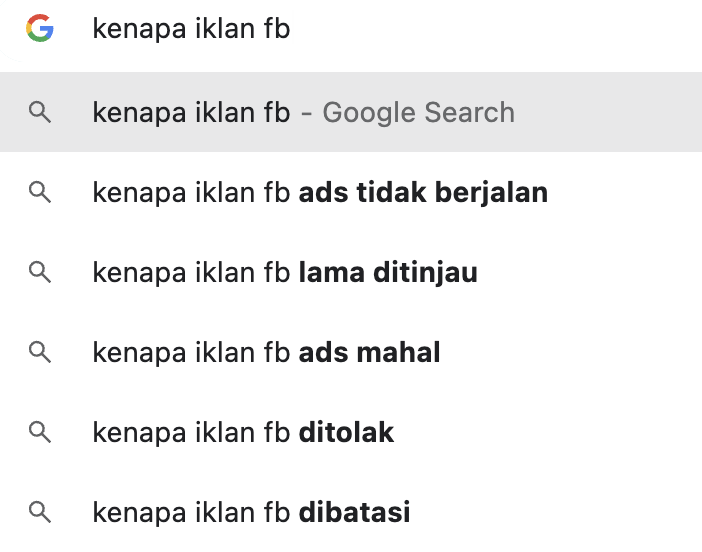Click the gray 'Google Search' label
Image resolution: width=702 pixels, height=552 pixels.
pos(418,112)
